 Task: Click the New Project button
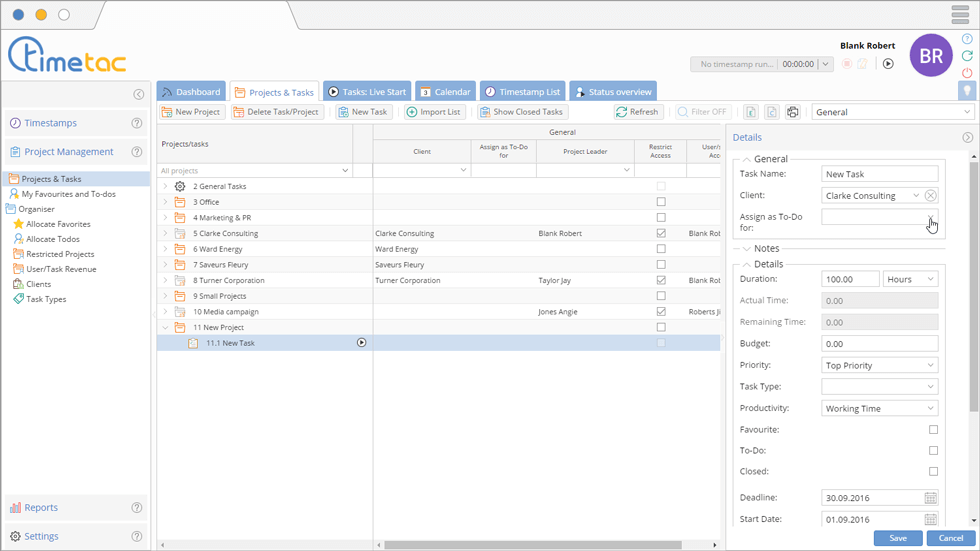coord(191,112)
